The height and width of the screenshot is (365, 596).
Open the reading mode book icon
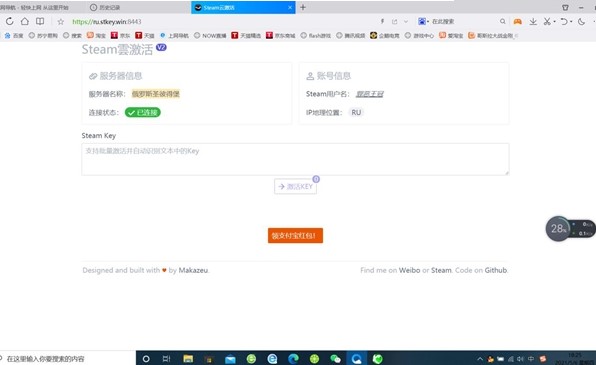[40, 21]
